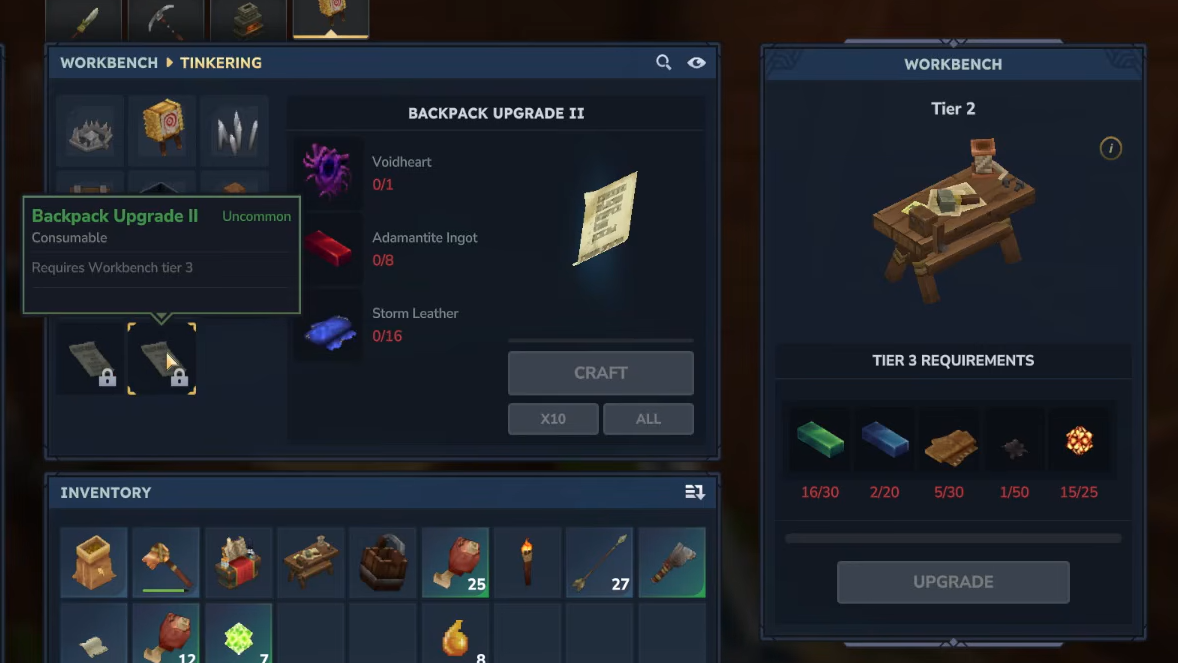The height and width of the screenshot is (663, 1178).
Task: Select the first locked backpack upgrade recipe
Action: pos(90,359)
